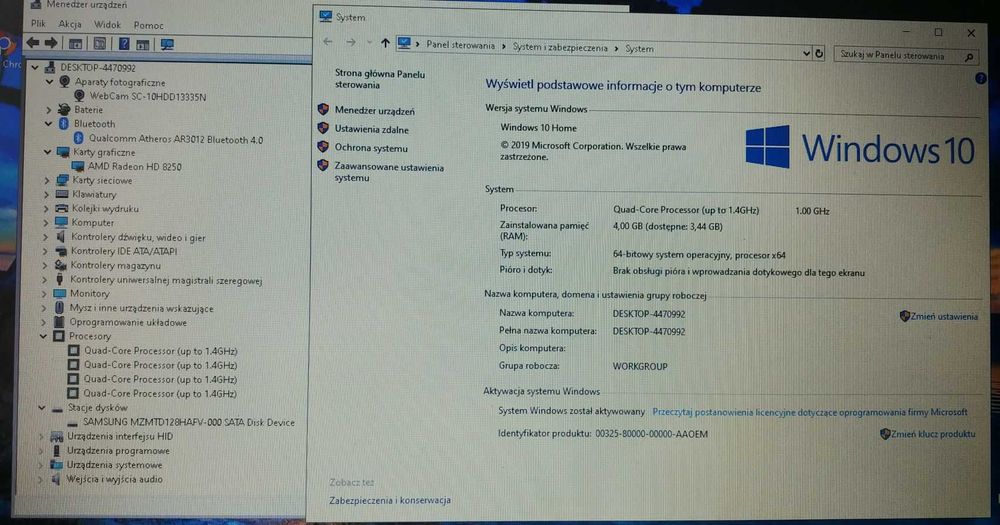Expand the Baterie category
The image size is (1000, 525).
coord(48,110)
